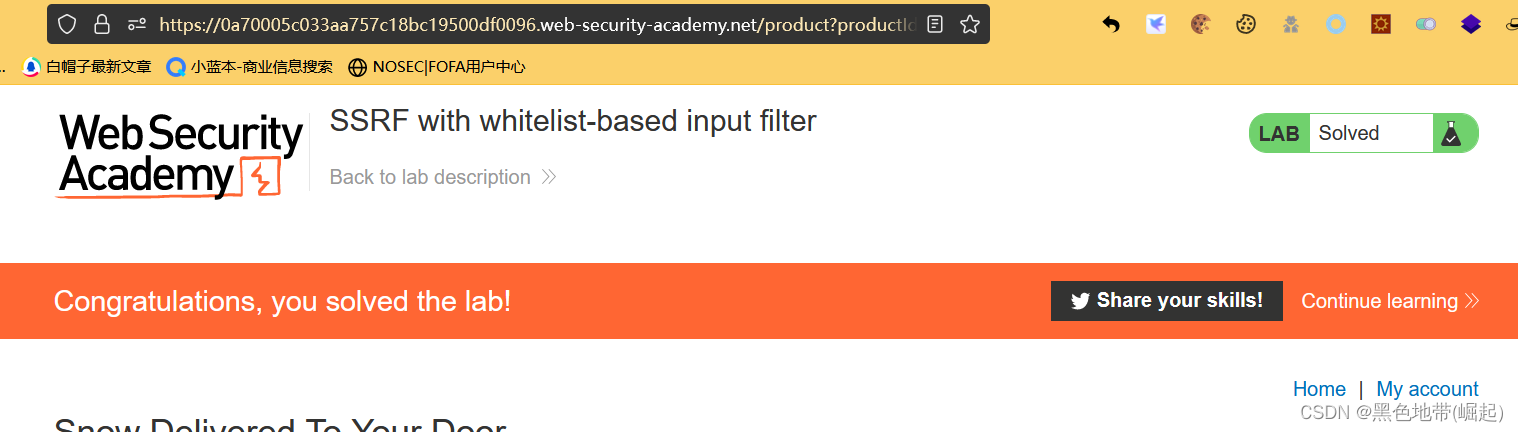Screen dimensions: 1518x432
Task: Click the site security padlock icon
Action: click(x=101, y=24)
